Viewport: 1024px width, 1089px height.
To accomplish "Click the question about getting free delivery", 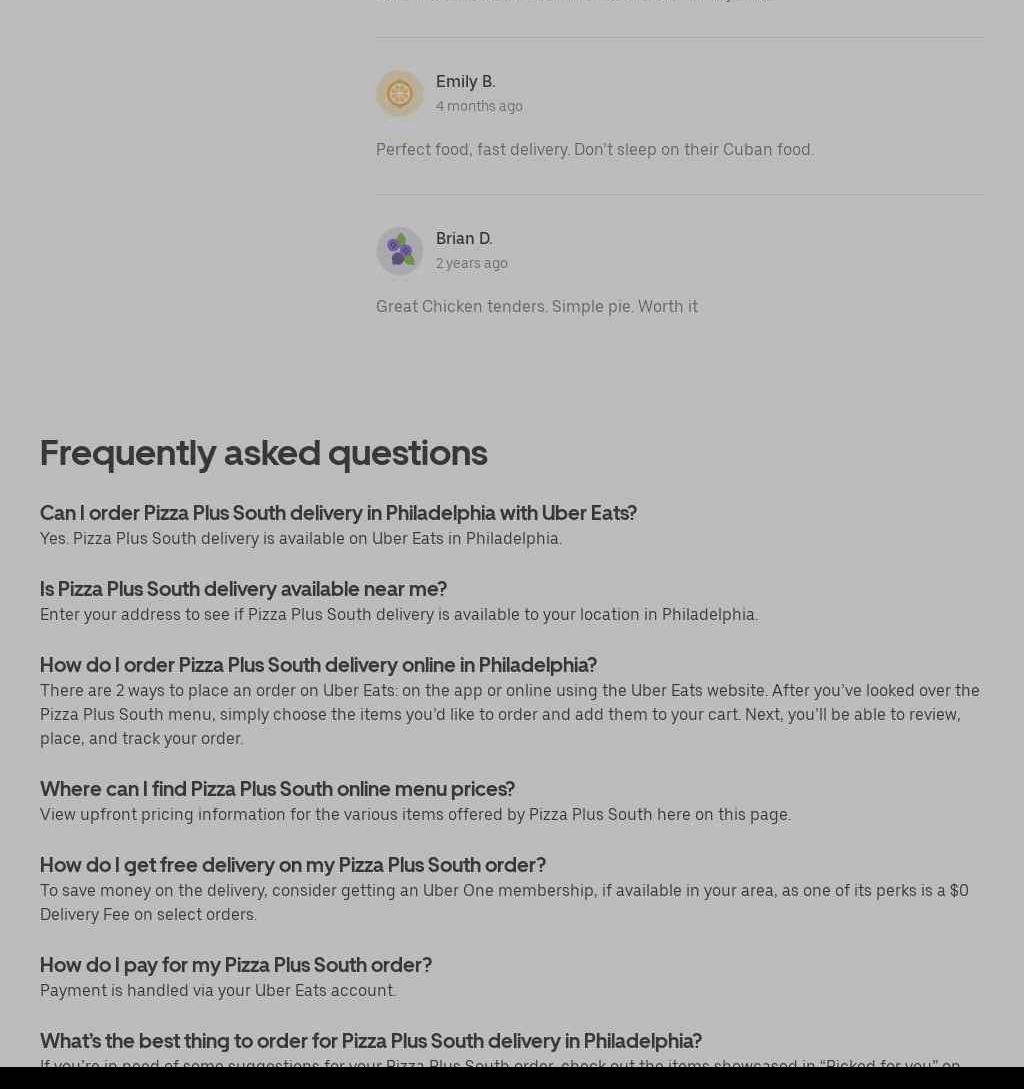I will click(292, 865).
